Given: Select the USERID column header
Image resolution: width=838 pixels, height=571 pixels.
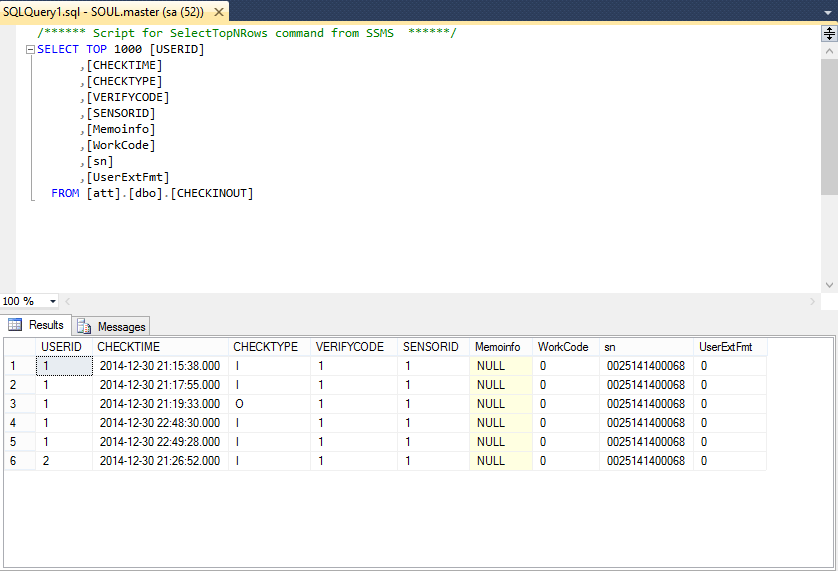Looking at the screenshot, I should click(x=64, y=347).
